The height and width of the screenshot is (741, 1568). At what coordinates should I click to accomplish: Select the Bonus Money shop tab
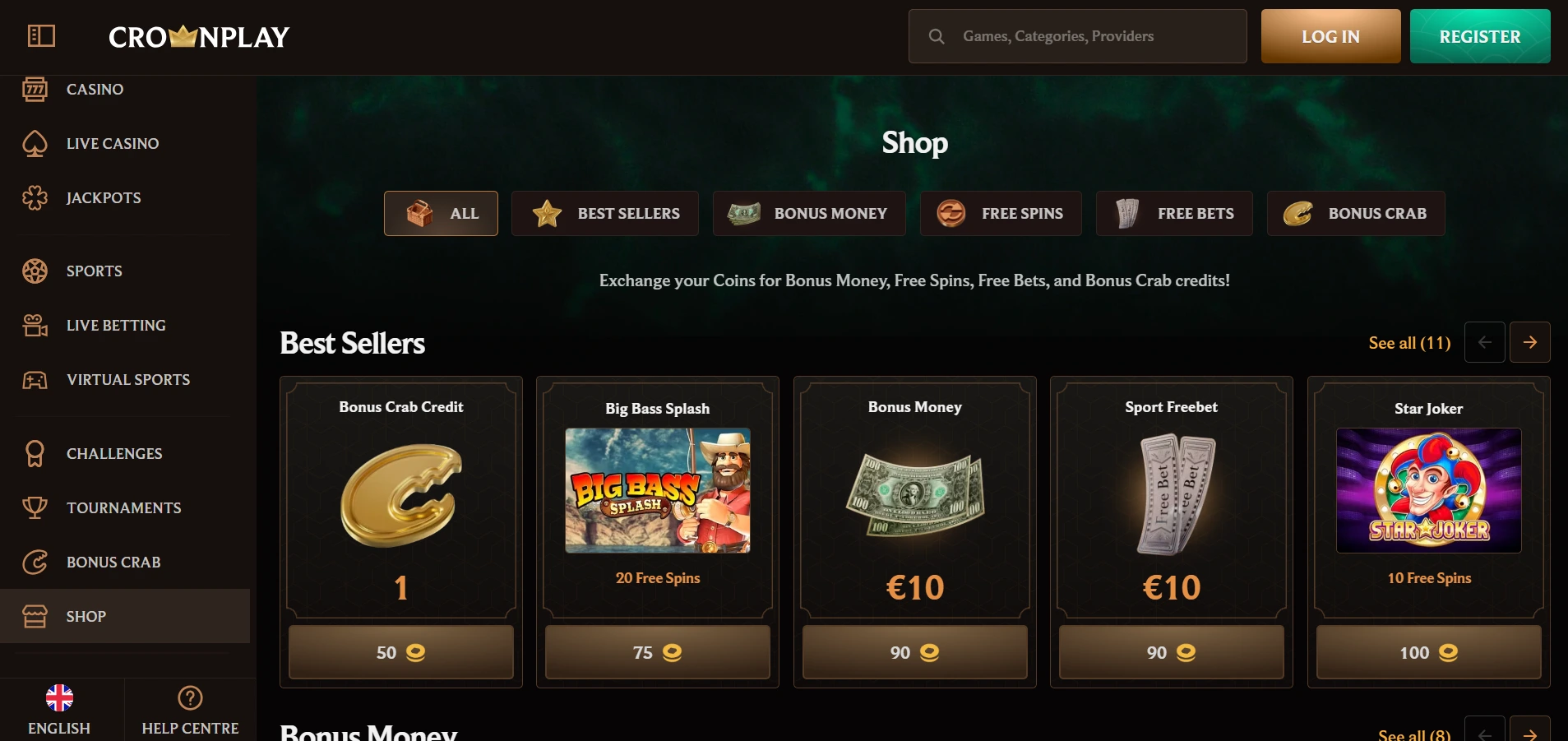tap(809, 214)
